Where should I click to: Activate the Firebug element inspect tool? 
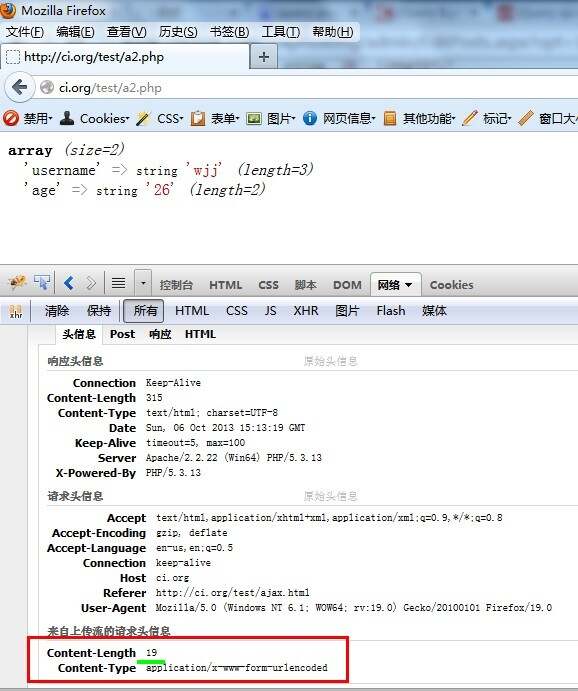coord(42,282)
